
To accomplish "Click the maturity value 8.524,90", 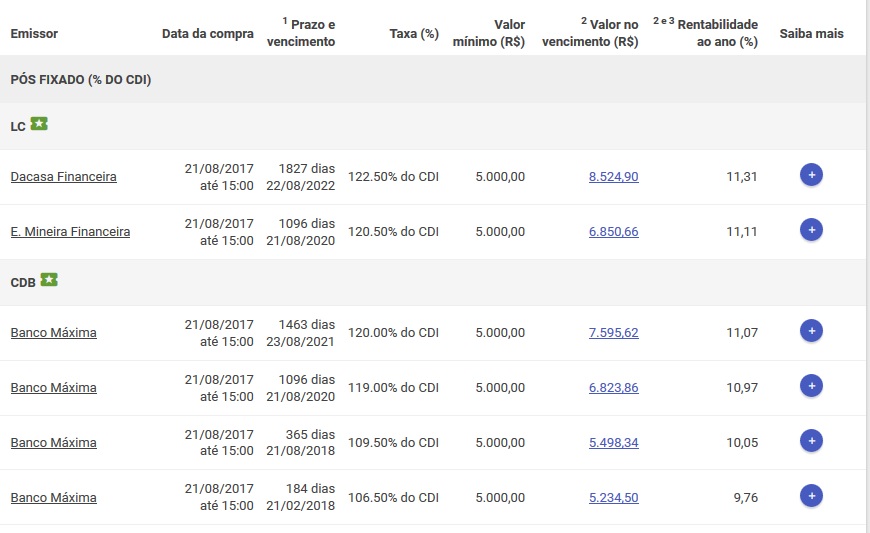I will [613, 177].
